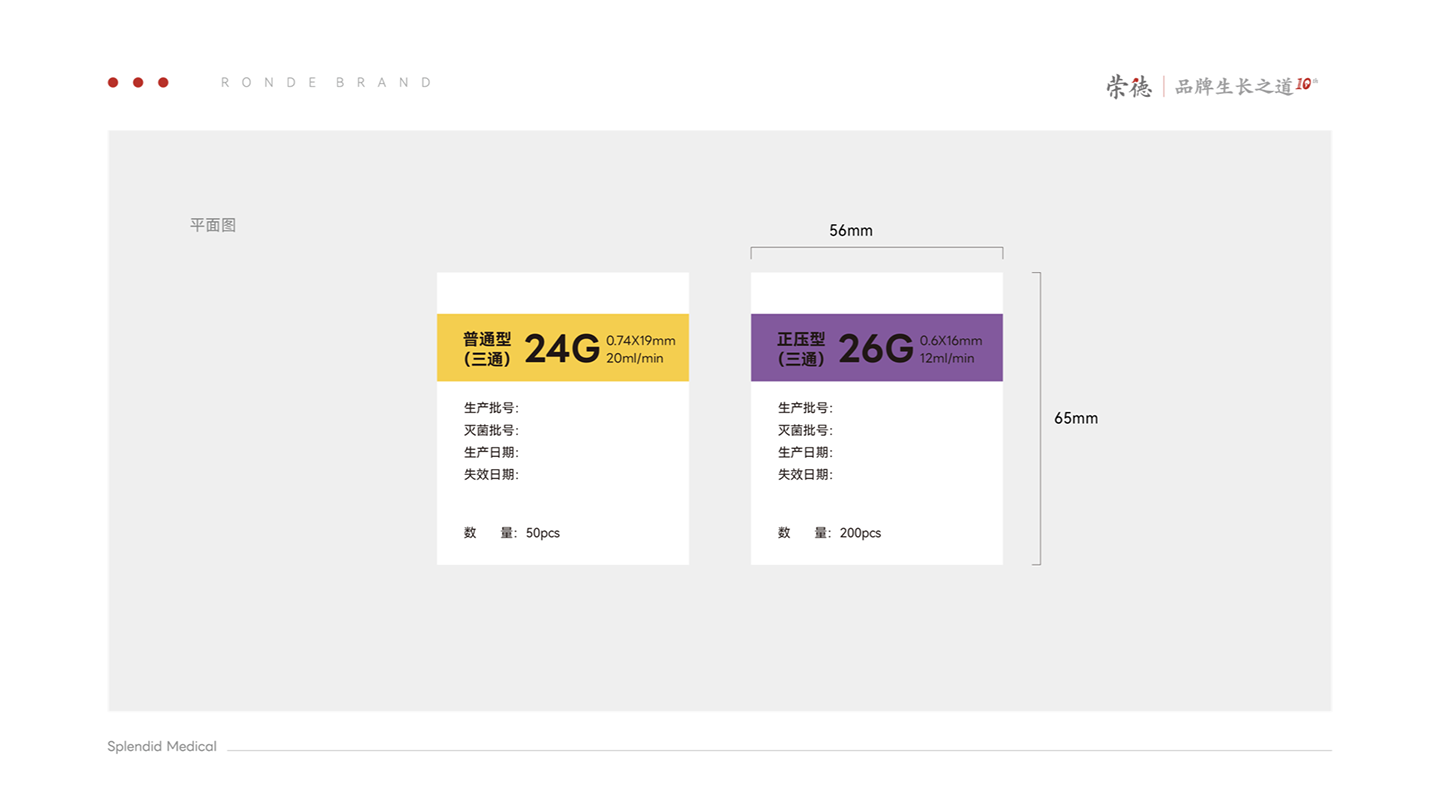Click 灭菌批号 on the 24G label
The image size is (1440, 810).
[x=491, y=430]
